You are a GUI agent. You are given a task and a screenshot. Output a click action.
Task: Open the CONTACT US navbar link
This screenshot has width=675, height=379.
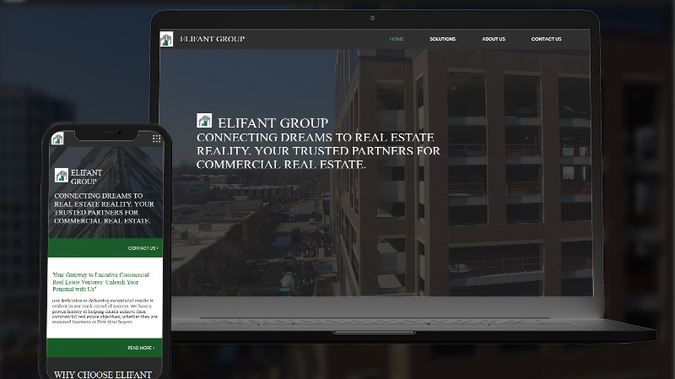coord(546,39)
